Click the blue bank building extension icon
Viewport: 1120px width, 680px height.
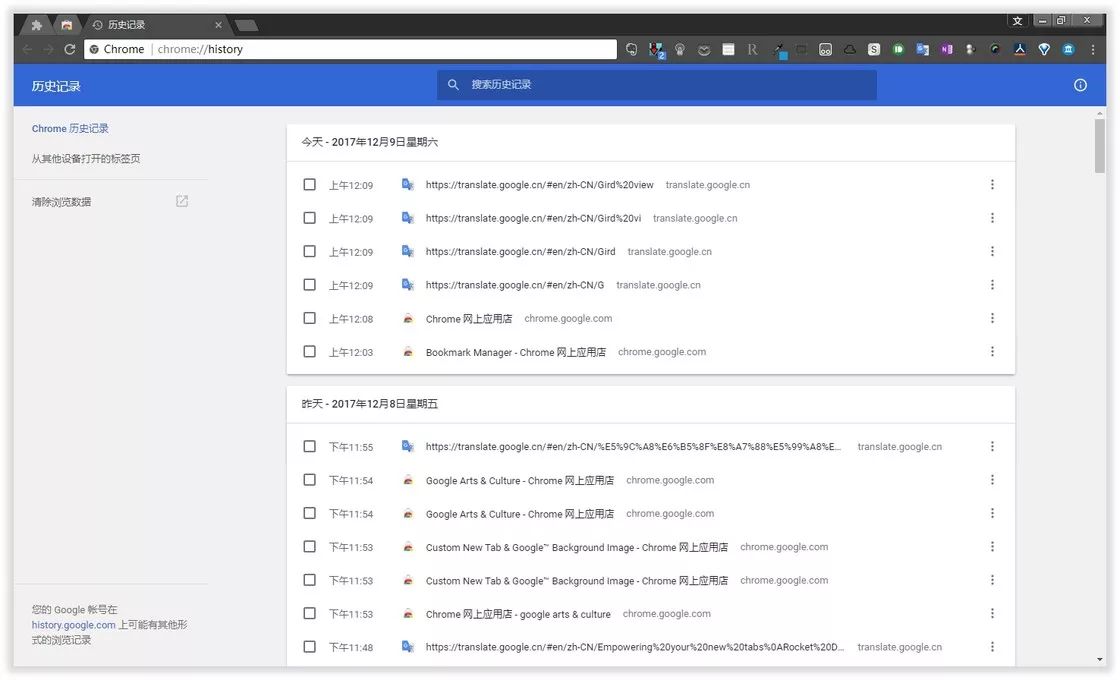click(x=1068, y=49)
